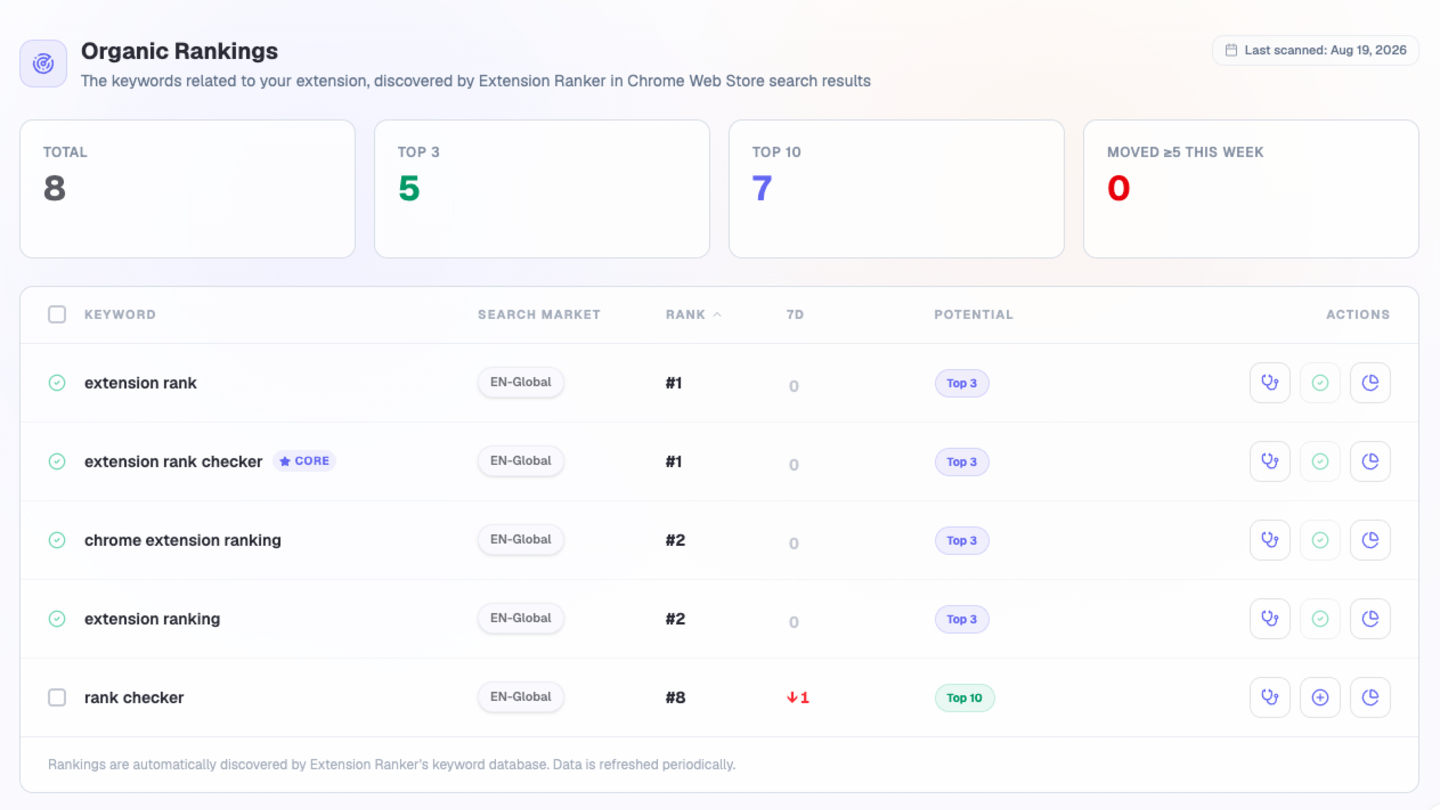The image size is (1440, 810).
Task: Click the footer note about automatic discovery
Action: 392,765
